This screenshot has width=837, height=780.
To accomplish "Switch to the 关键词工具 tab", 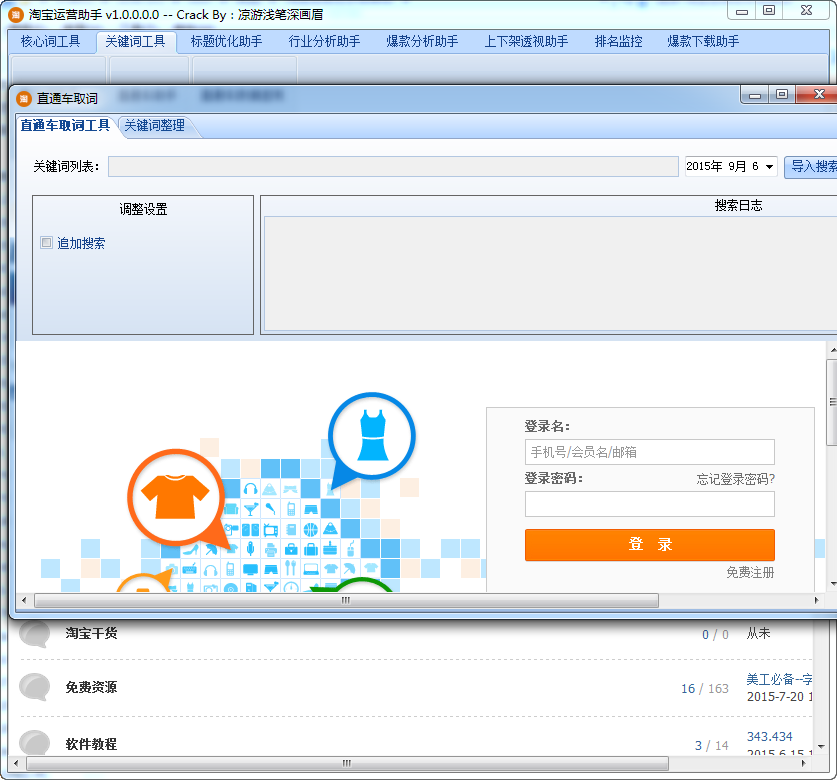I will pos(135,41).
